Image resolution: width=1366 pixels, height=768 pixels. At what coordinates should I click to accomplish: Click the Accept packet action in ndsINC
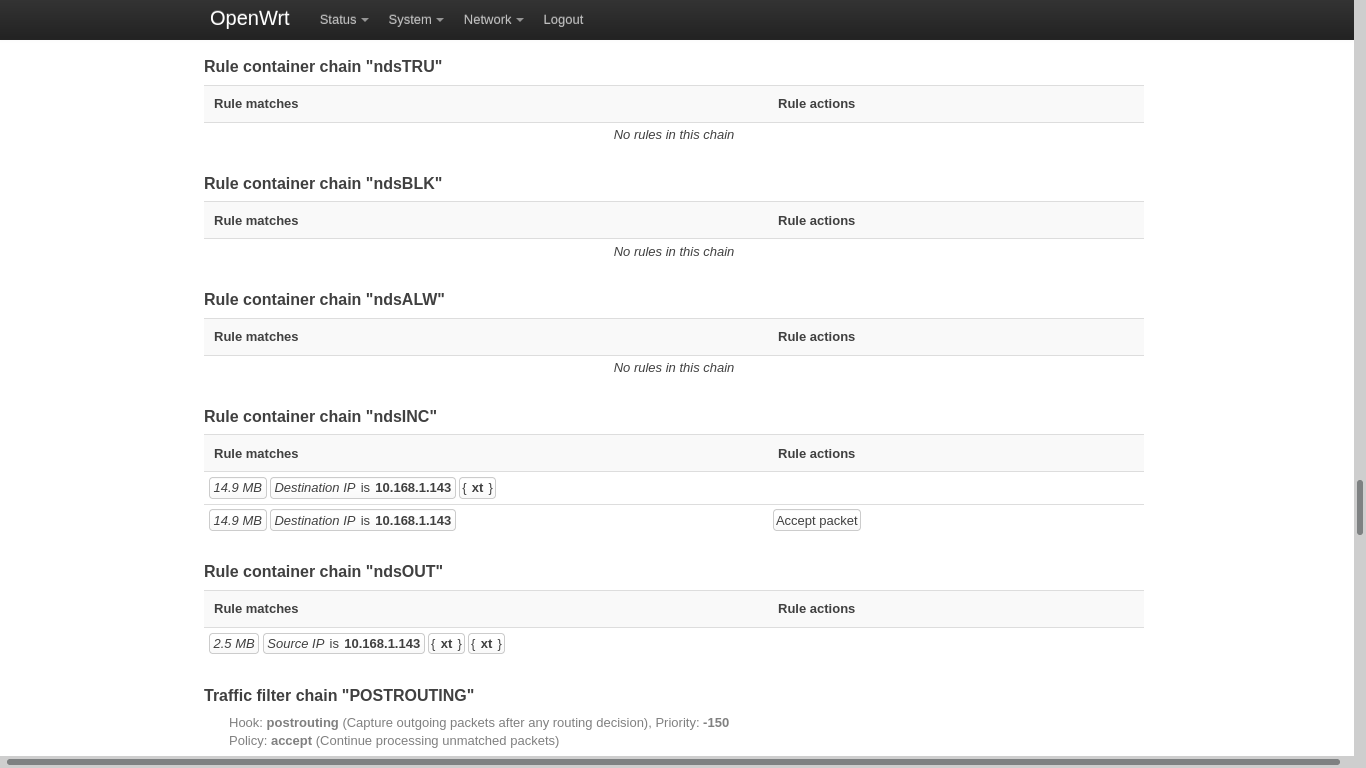click(x=816, y=520)
